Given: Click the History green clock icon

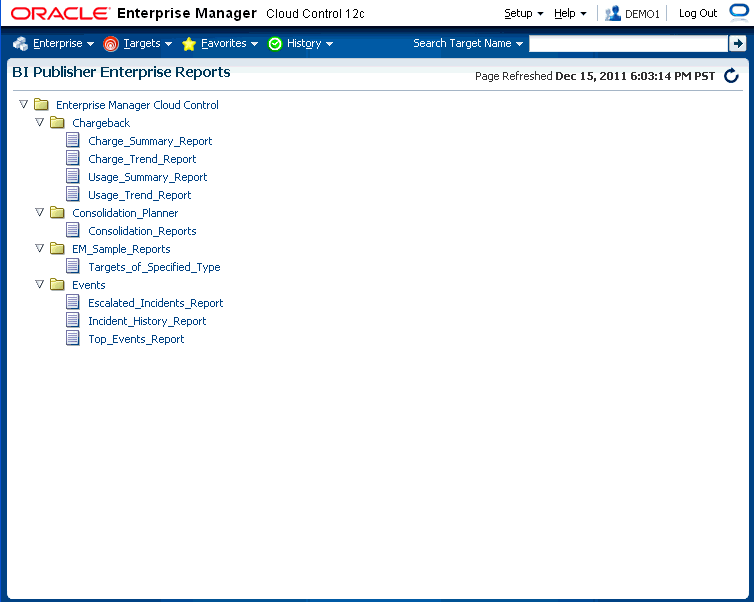Looking at the screenshot, I should coord(275,44).
